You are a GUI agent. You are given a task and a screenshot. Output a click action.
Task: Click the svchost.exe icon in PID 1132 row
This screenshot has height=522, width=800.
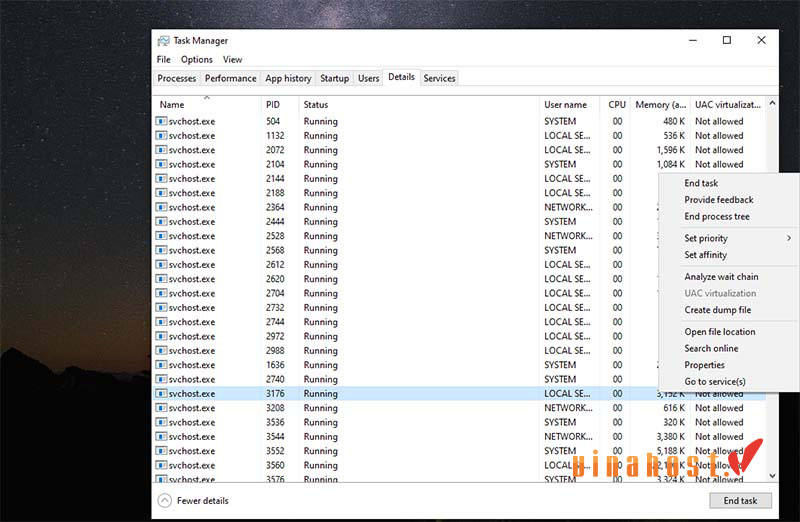161,136
